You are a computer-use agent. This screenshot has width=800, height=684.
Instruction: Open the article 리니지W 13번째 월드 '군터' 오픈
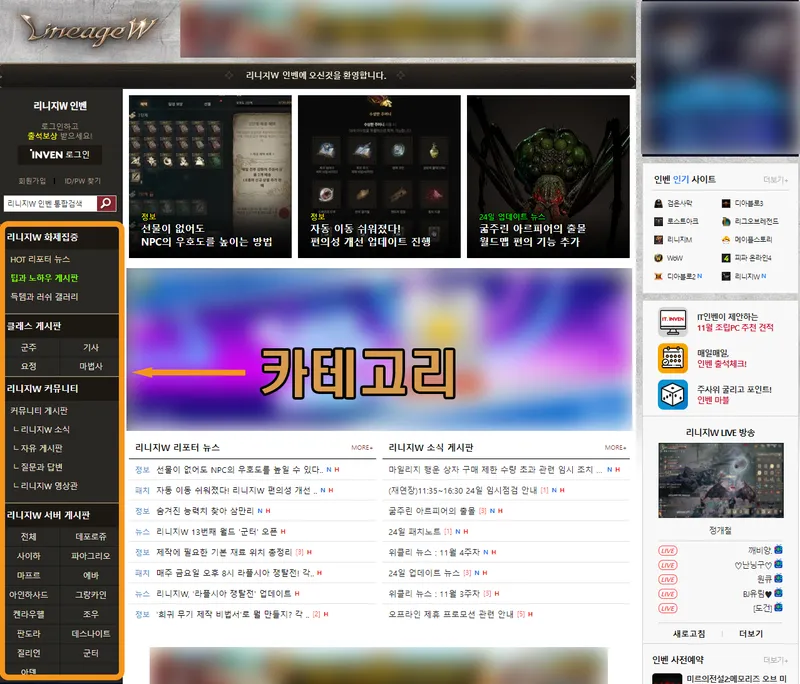(216, 531)
